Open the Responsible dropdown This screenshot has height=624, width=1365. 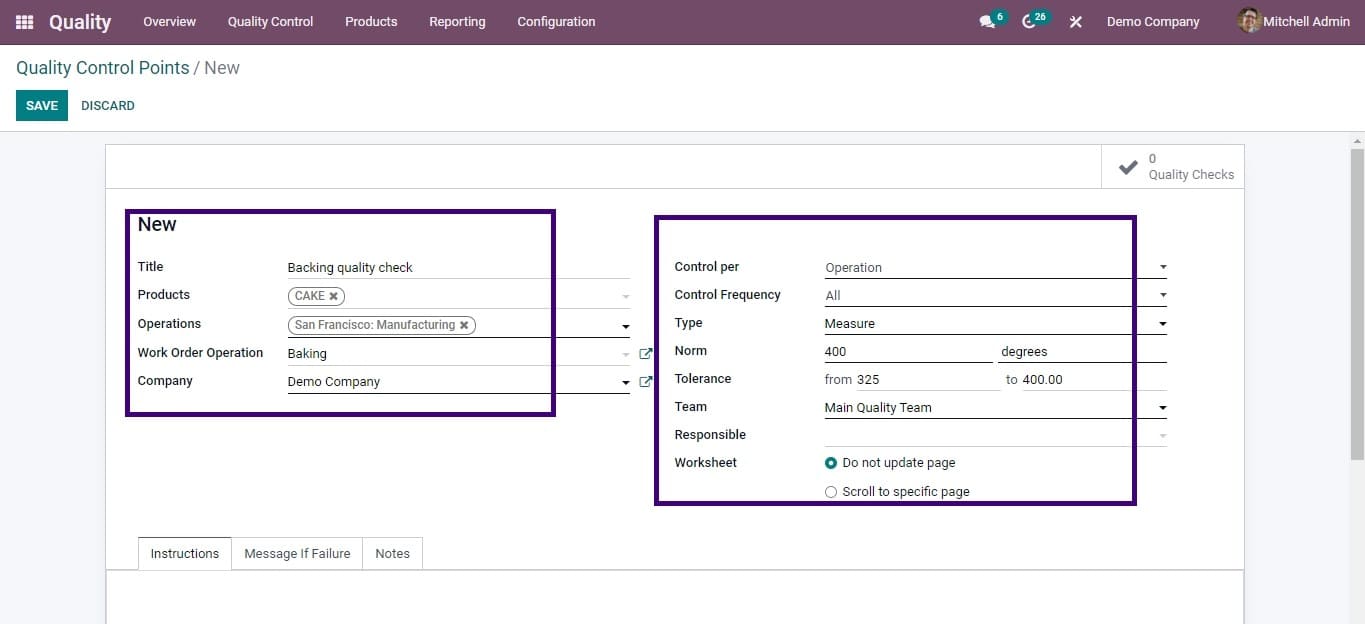[995, 435]
